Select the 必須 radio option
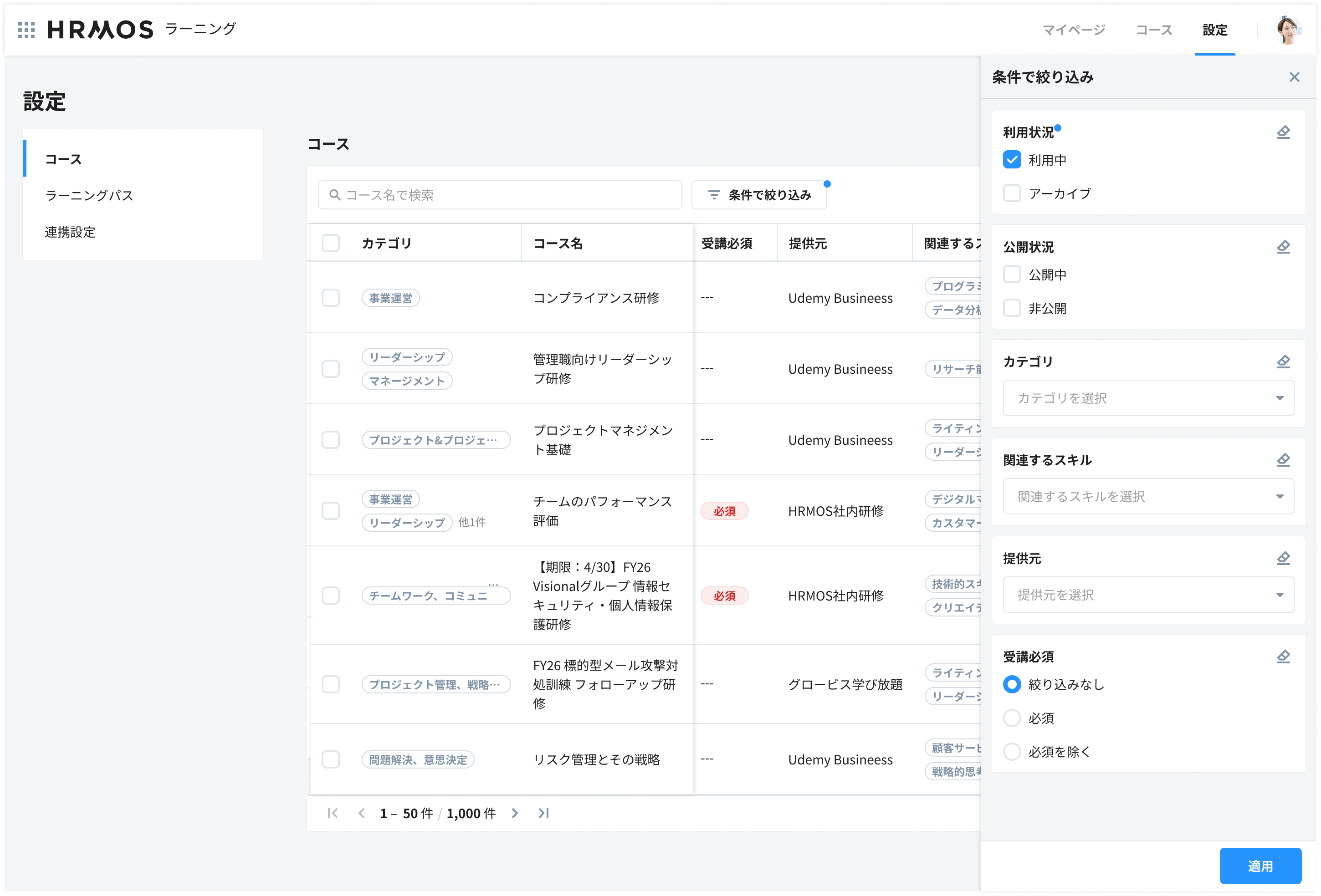This screenshot has width=1321, height=896. 1012,718
